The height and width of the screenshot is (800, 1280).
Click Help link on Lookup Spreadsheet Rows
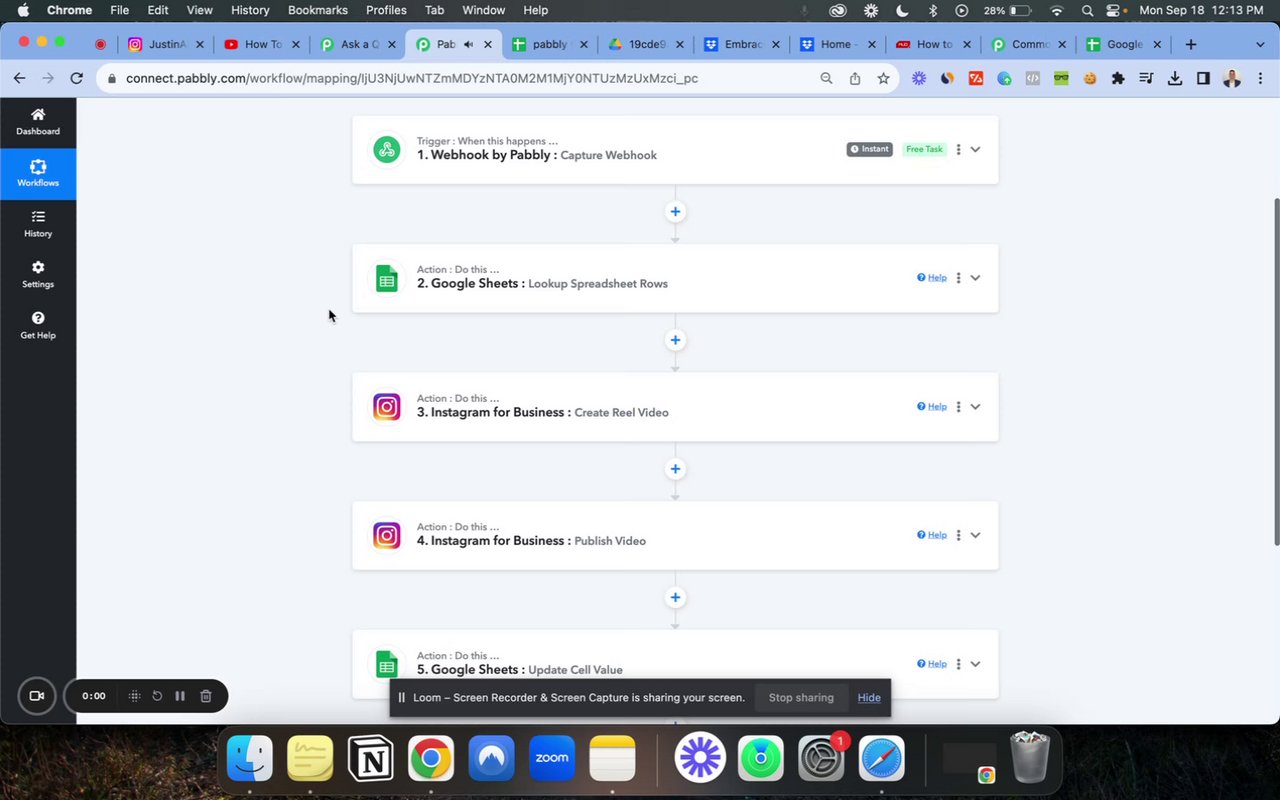pyautogui.click(x=932, y=278)
